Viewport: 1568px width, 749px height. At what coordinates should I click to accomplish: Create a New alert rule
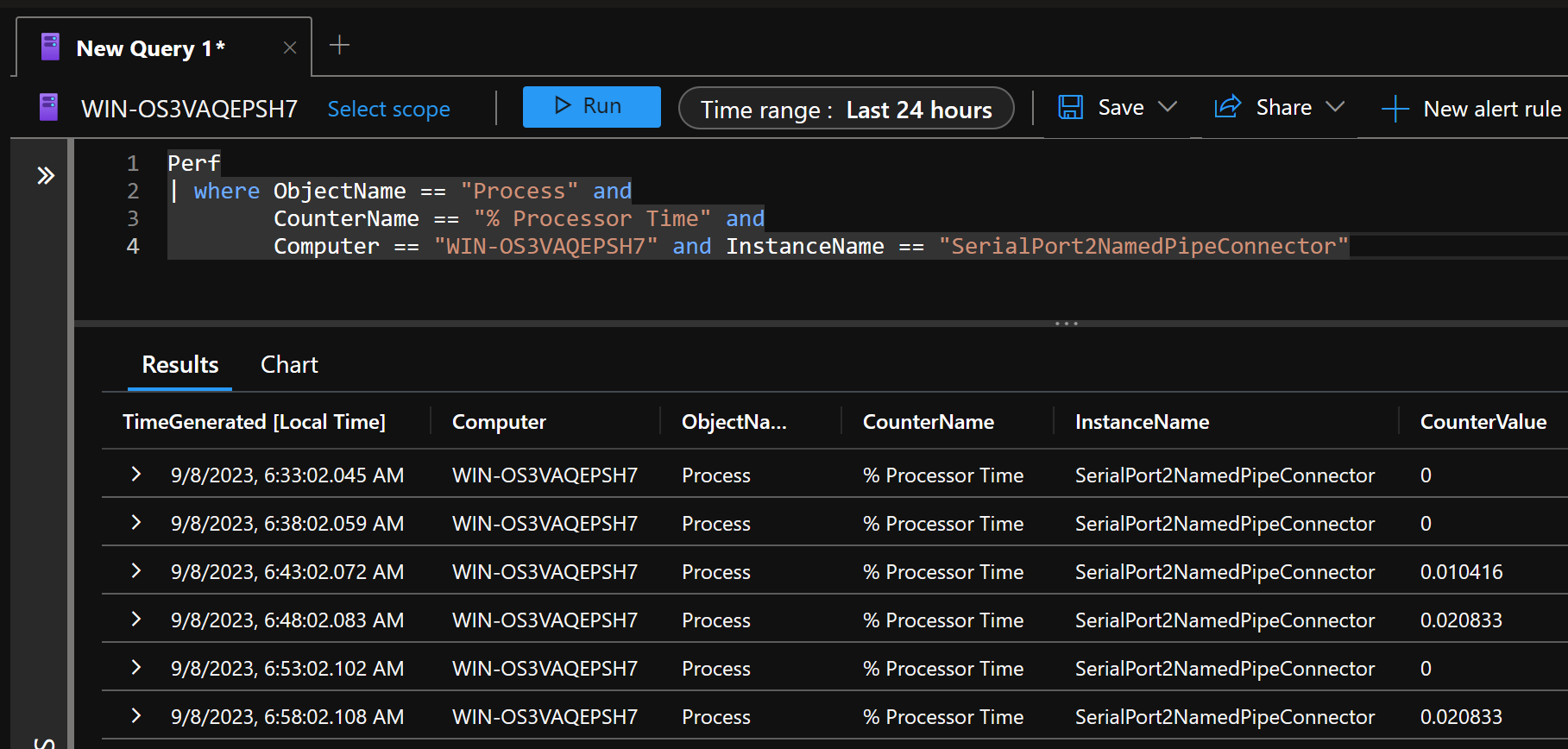[1472, 109]
